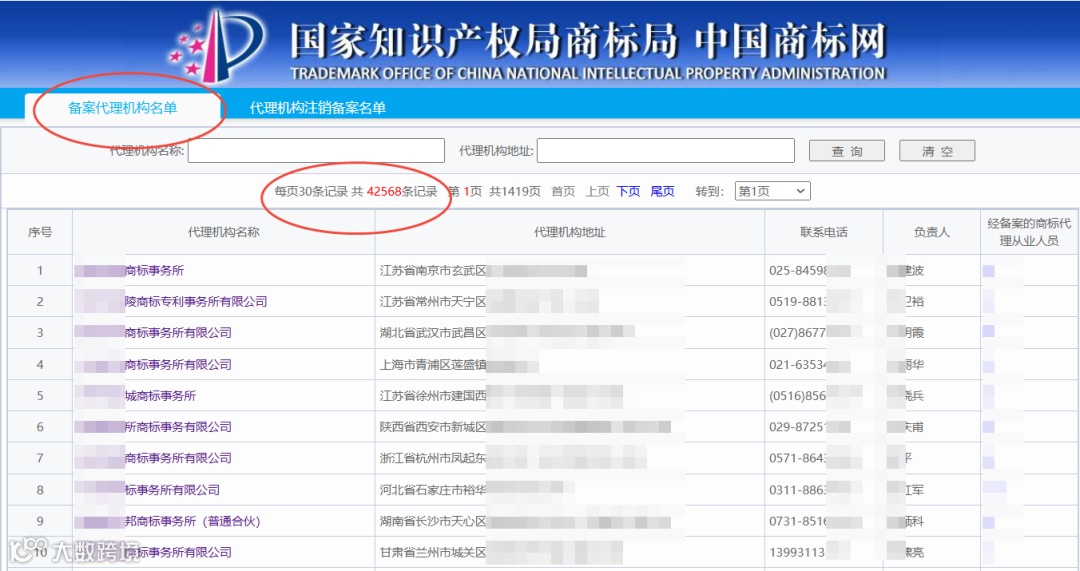Image resolution: width=1080 pixels, height=571 pixels.
Task: Open agency link 邦商标事务所 (普通合伙)
Action: pos(192,521)
